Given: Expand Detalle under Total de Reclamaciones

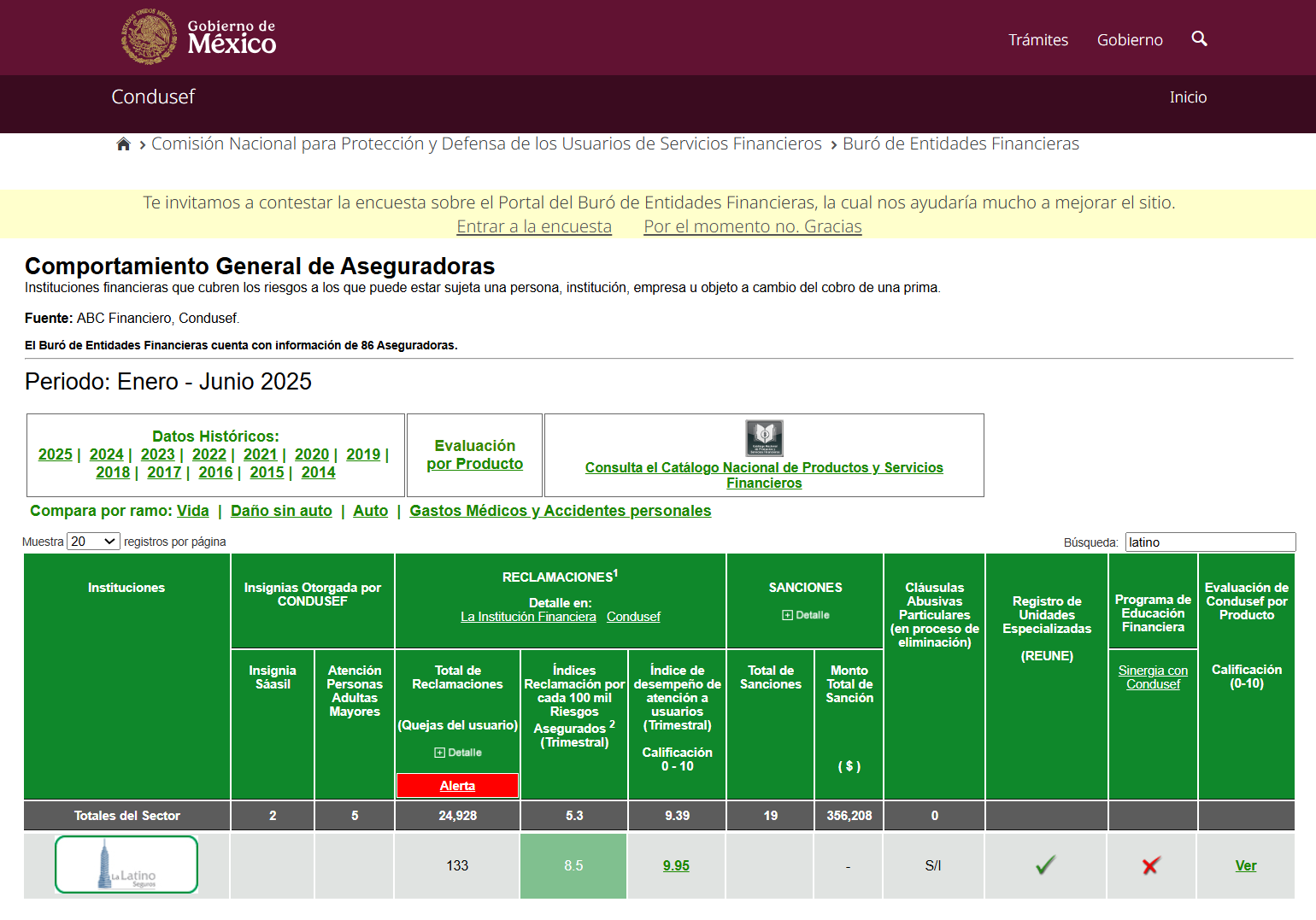Looking at the screenshot, I should [457, 753].
